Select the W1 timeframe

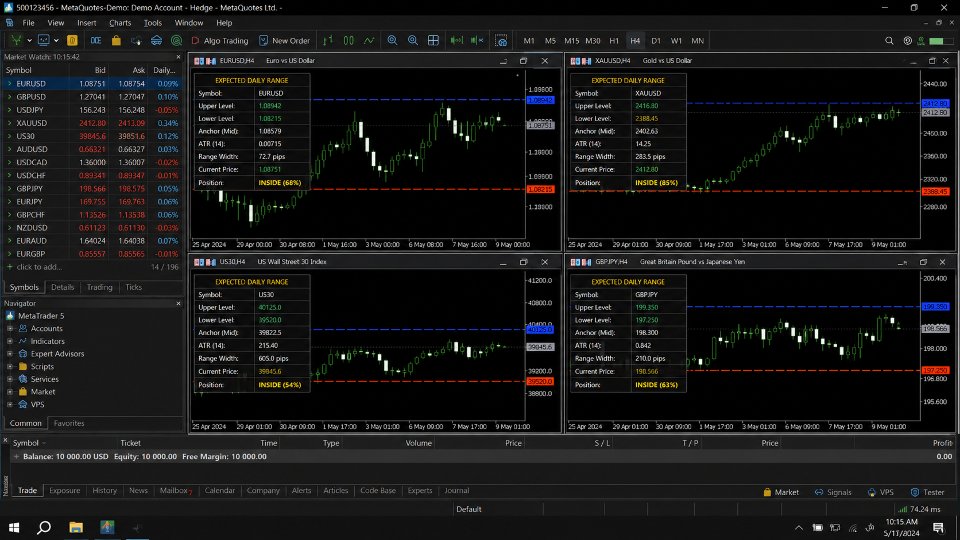(x=677, y=40)
